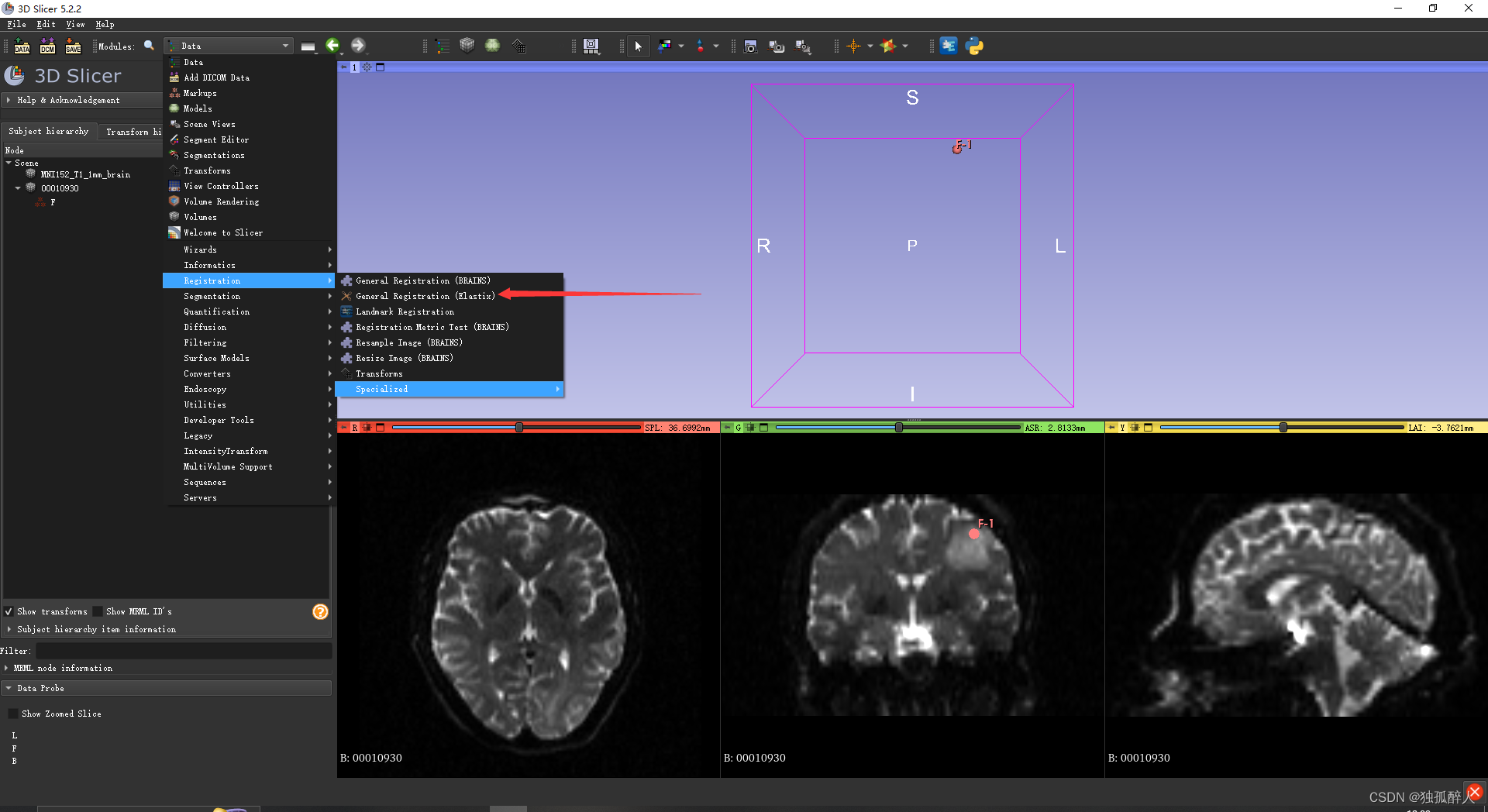The width and height of the screenshot is (1488, 812).
Task: Click the yellow slice view pin icon
Action: (x=1111, y=428)
